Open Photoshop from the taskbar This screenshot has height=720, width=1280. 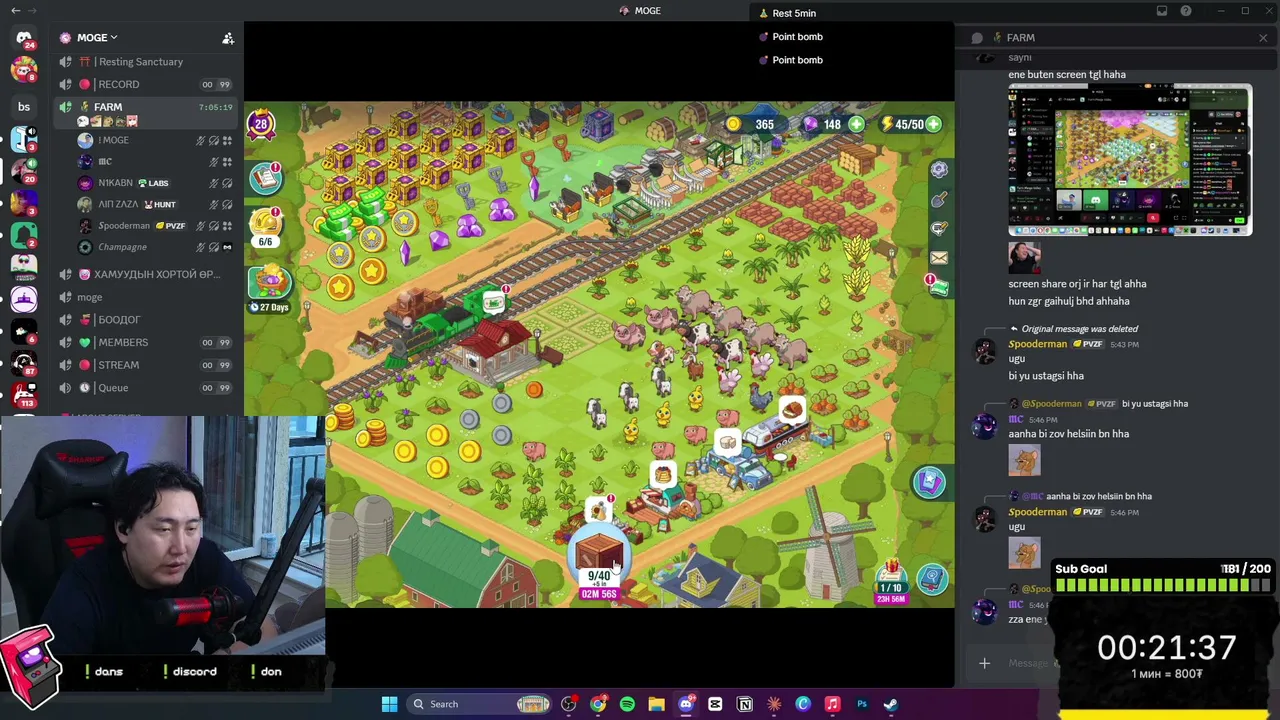861,704
